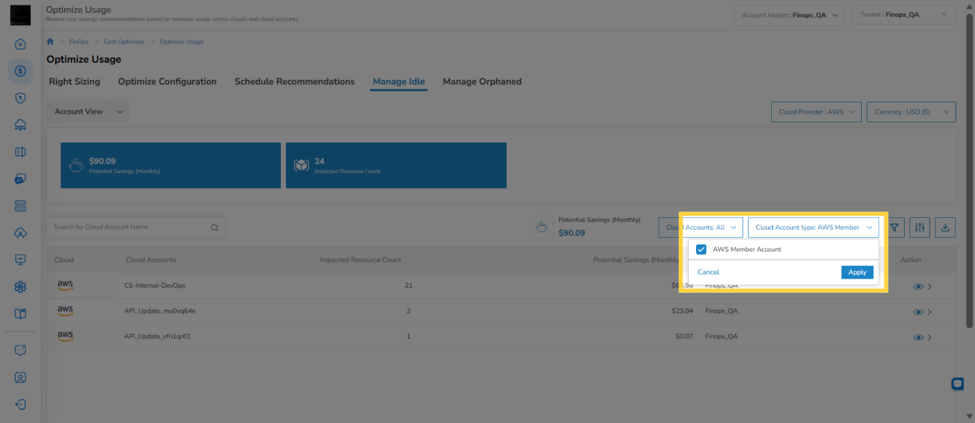Click the AWS logo in API_Update_mu0vq64e row

tap(65, 310)
